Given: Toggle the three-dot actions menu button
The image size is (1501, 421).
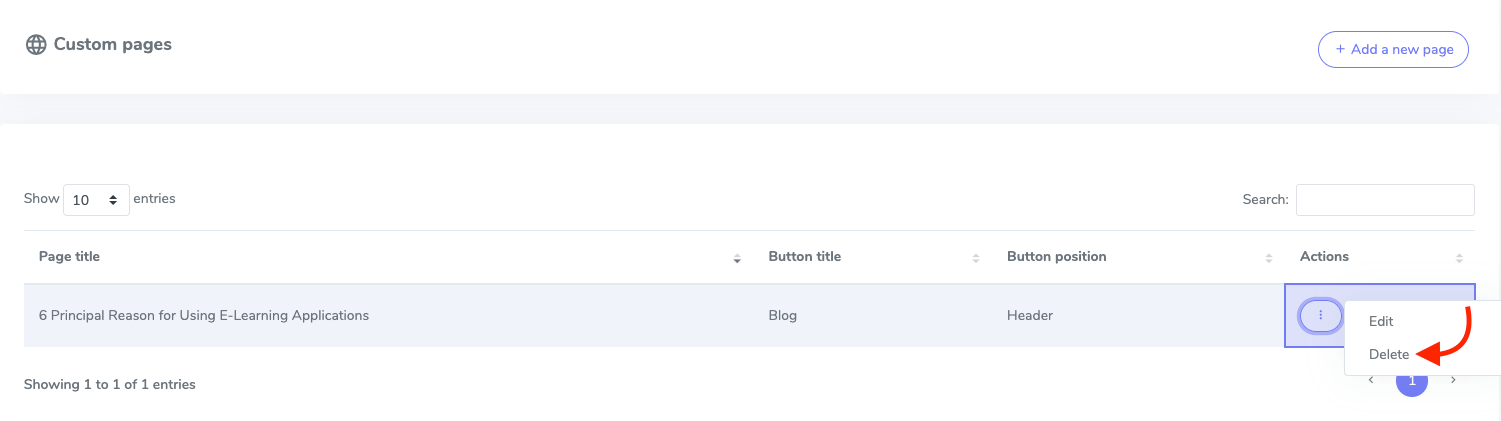Looking at the screenshot, I should click(x=1320, y=315).
